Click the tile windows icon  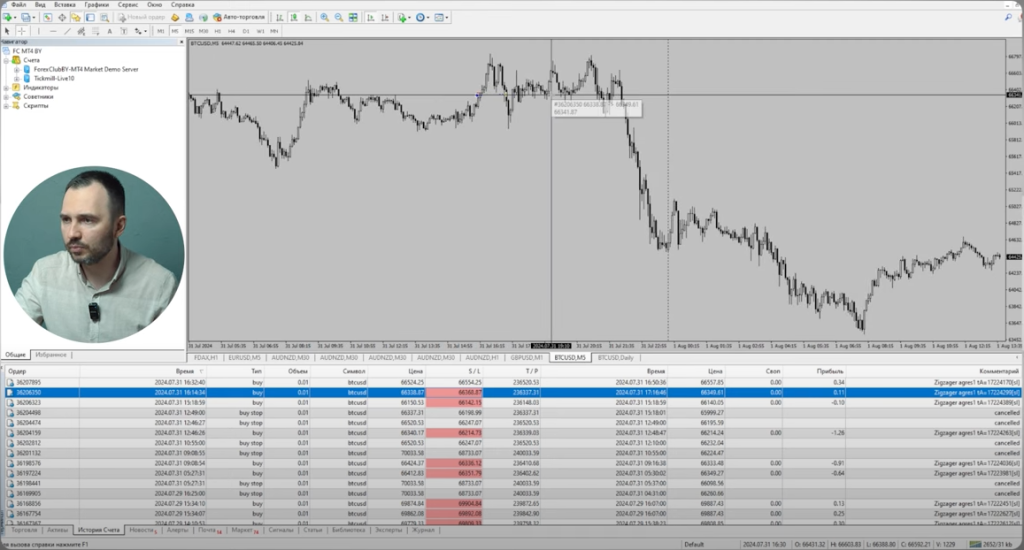[x=353, y=18]
